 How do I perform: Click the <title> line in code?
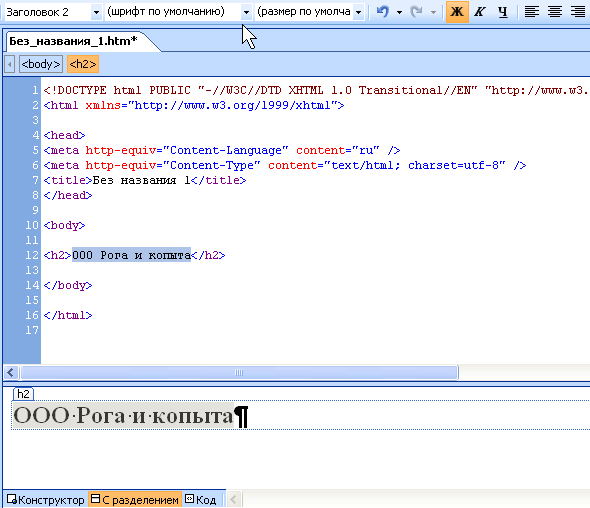[145, 180]
